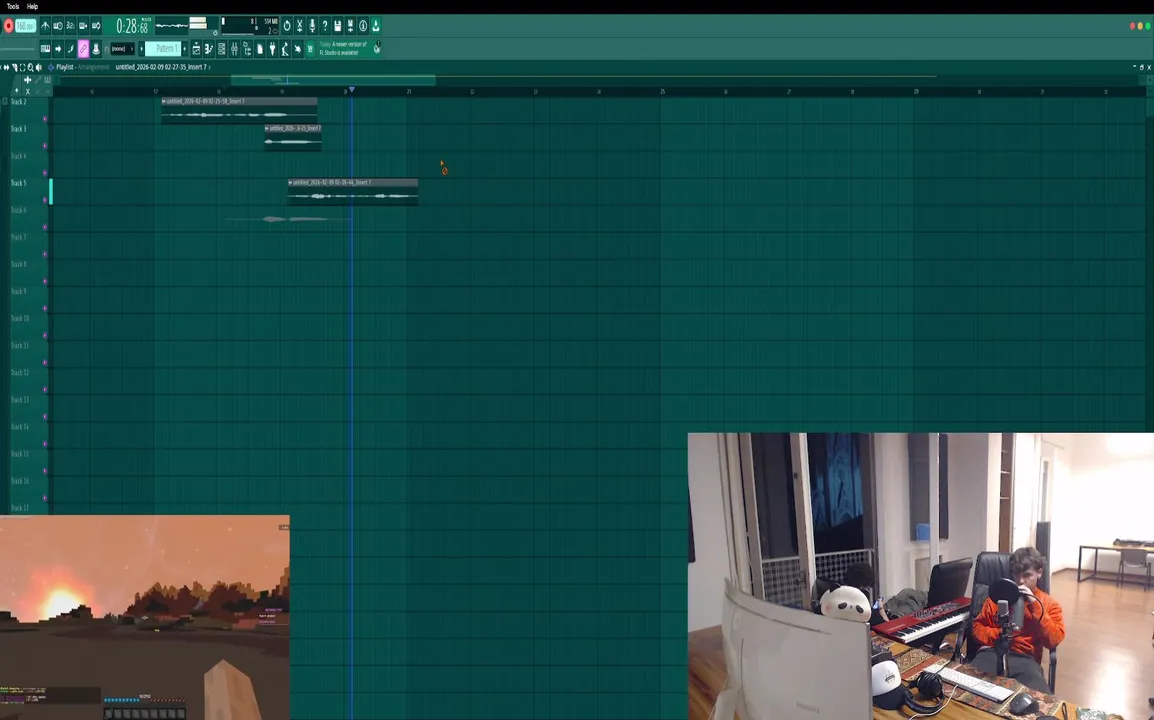Toggle wait for input before recording
This screenshot has width=1154, height=720.
tap(58, 26)
